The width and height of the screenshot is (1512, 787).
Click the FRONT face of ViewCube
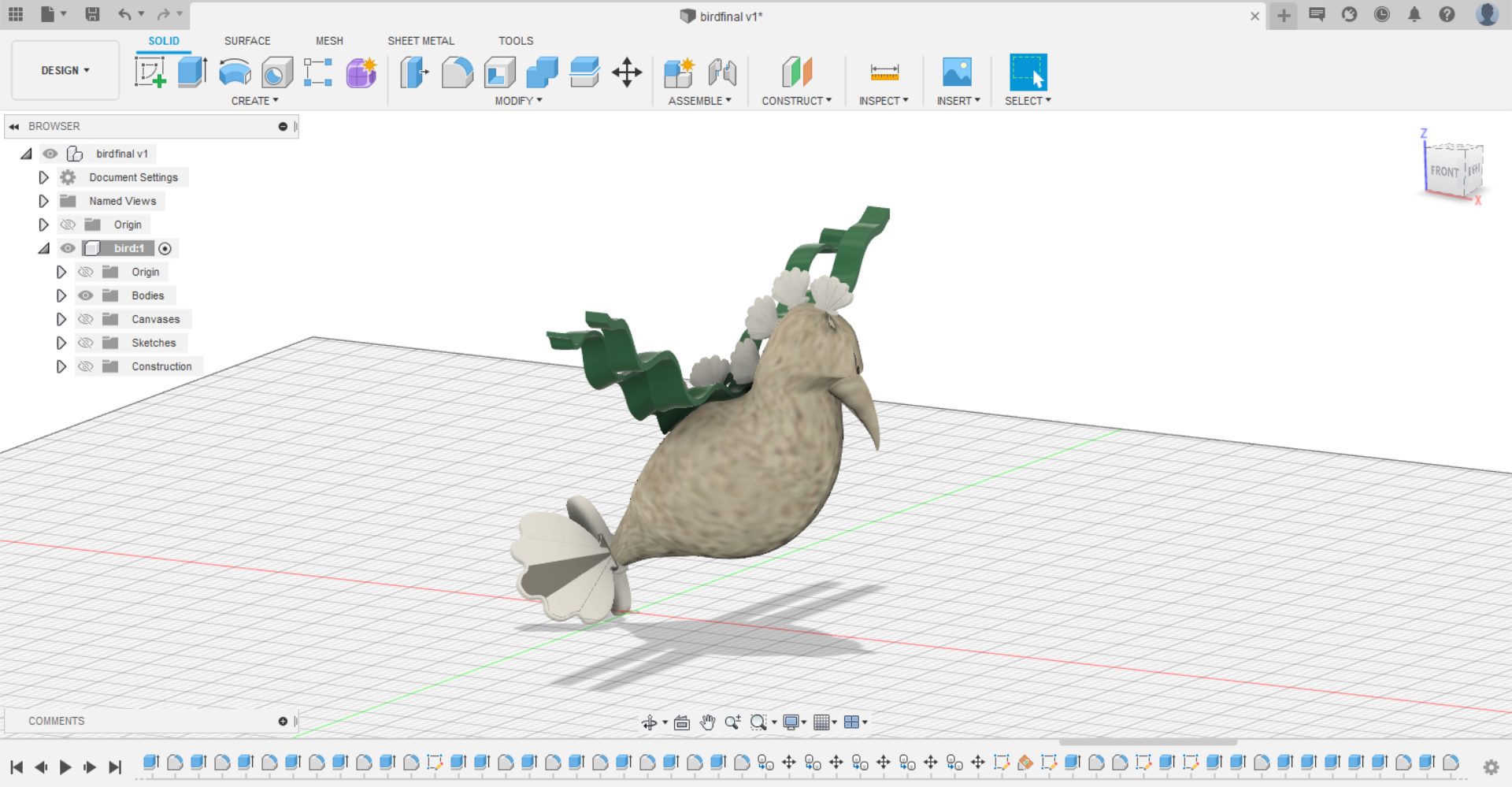[1443, 172]
